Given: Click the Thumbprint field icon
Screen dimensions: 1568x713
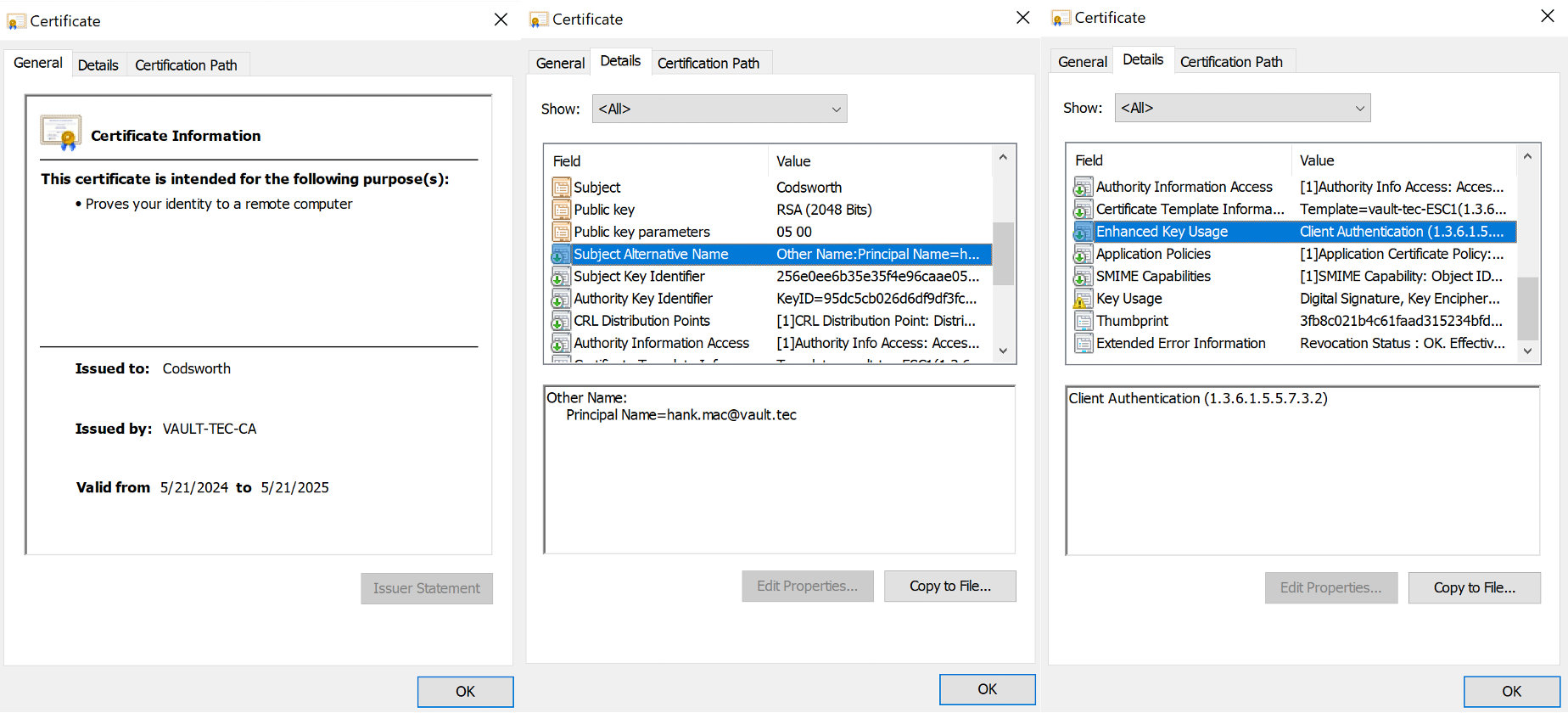Looking at the screenshot, I should coord(1083,321).
